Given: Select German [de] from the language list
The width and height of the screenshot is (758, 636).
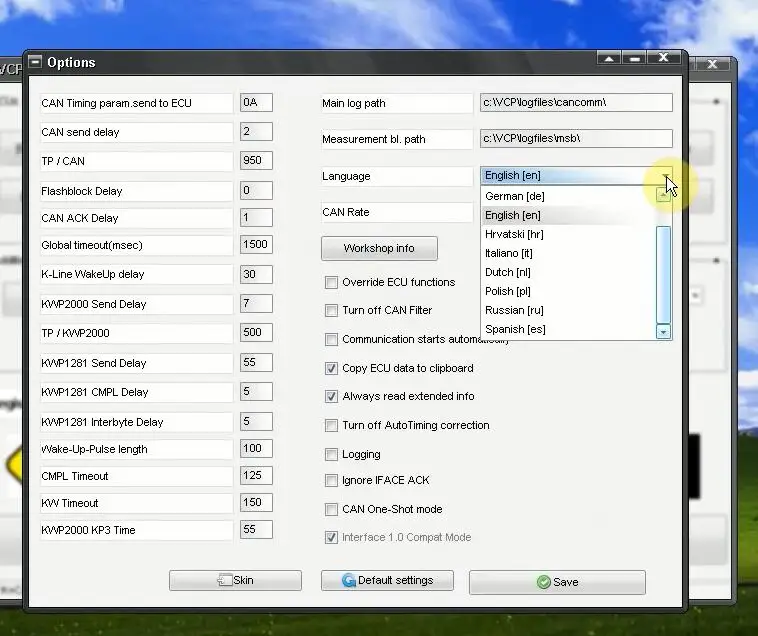Looking at the screenshot, I should (515, 196).
